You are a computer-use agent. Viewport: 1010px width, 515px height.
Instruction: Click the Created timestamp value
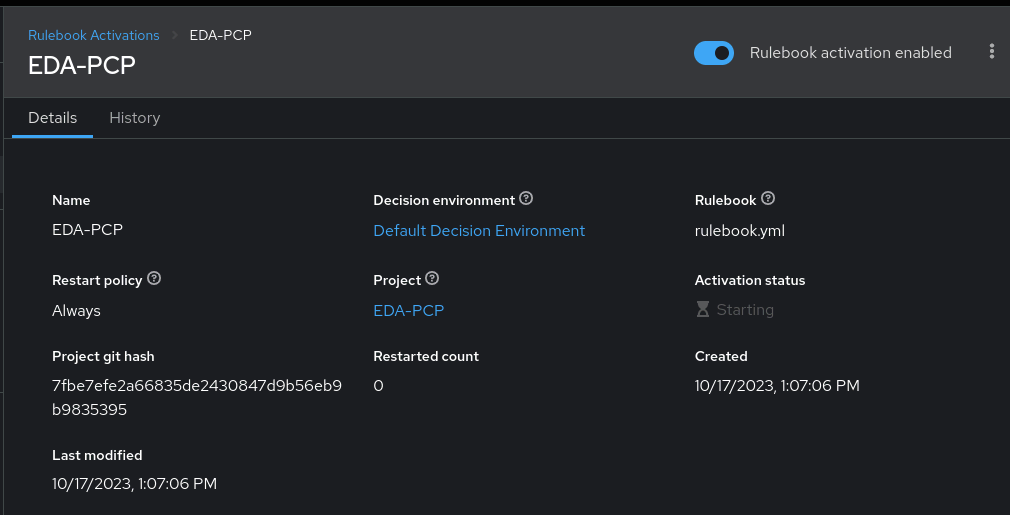point(777,386)
